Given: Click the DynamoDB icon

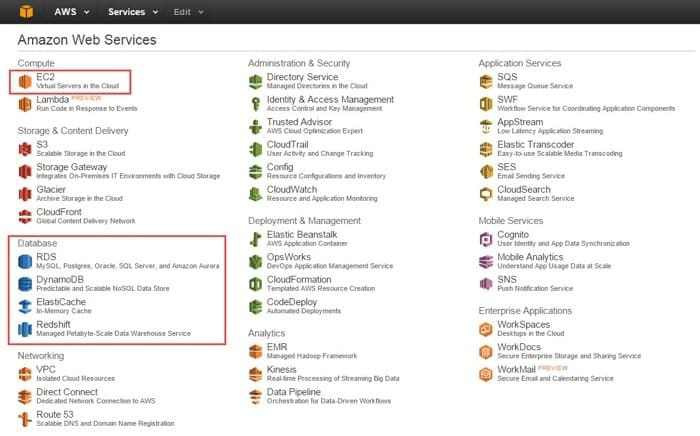Looking at the screenshot, I should pyautogui.click(x=25, y=284).
